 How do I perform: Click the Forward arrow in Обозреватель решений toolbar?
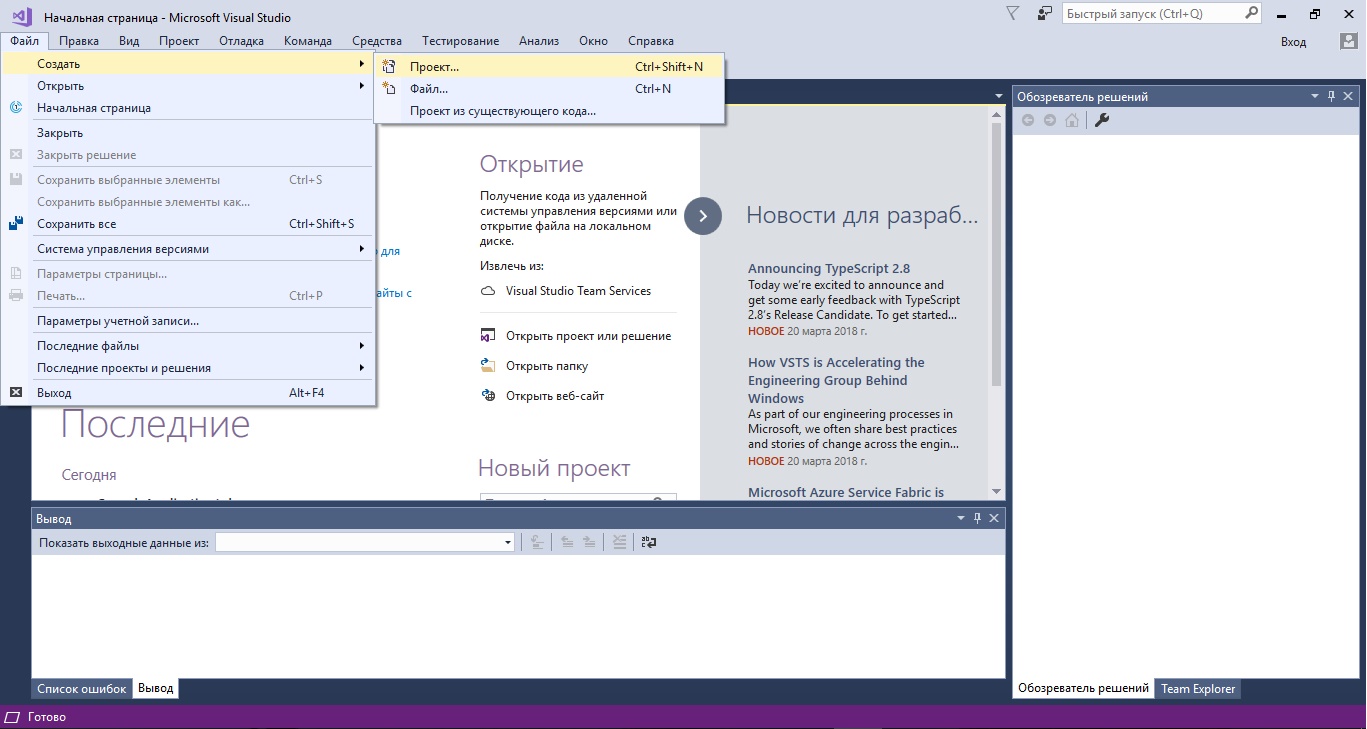coord(1049,120)
